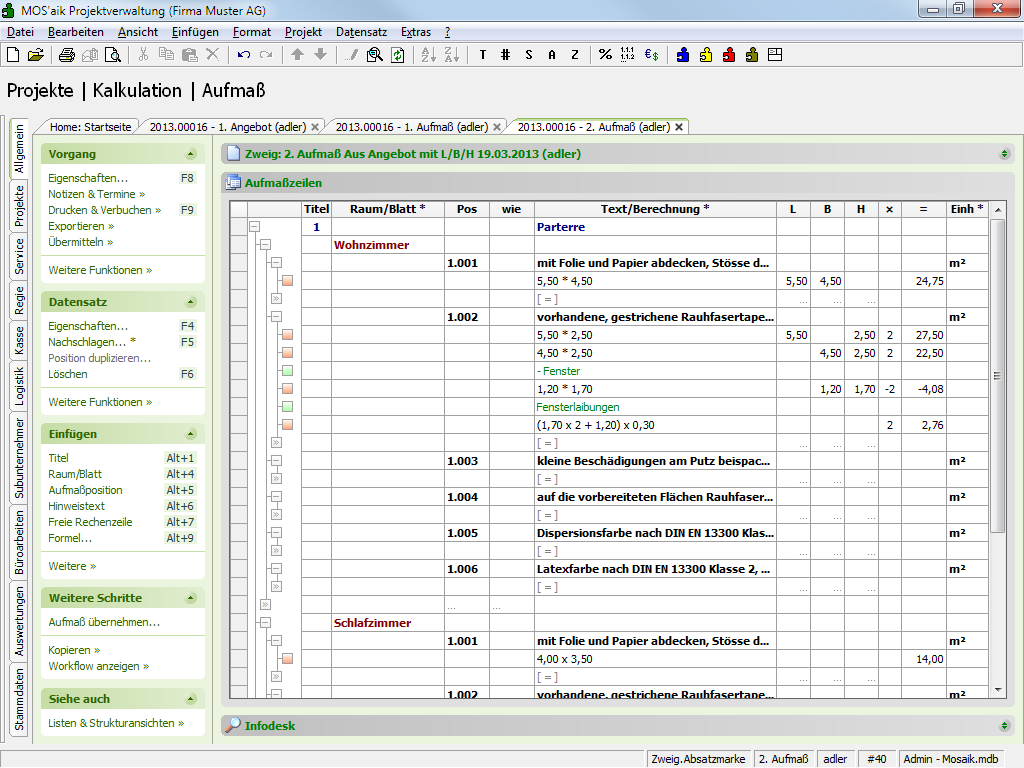The height and width of the screenshot is (768, 1024).
Task: Collapse the Vorgang panel section
Action: tap(190, 154)
